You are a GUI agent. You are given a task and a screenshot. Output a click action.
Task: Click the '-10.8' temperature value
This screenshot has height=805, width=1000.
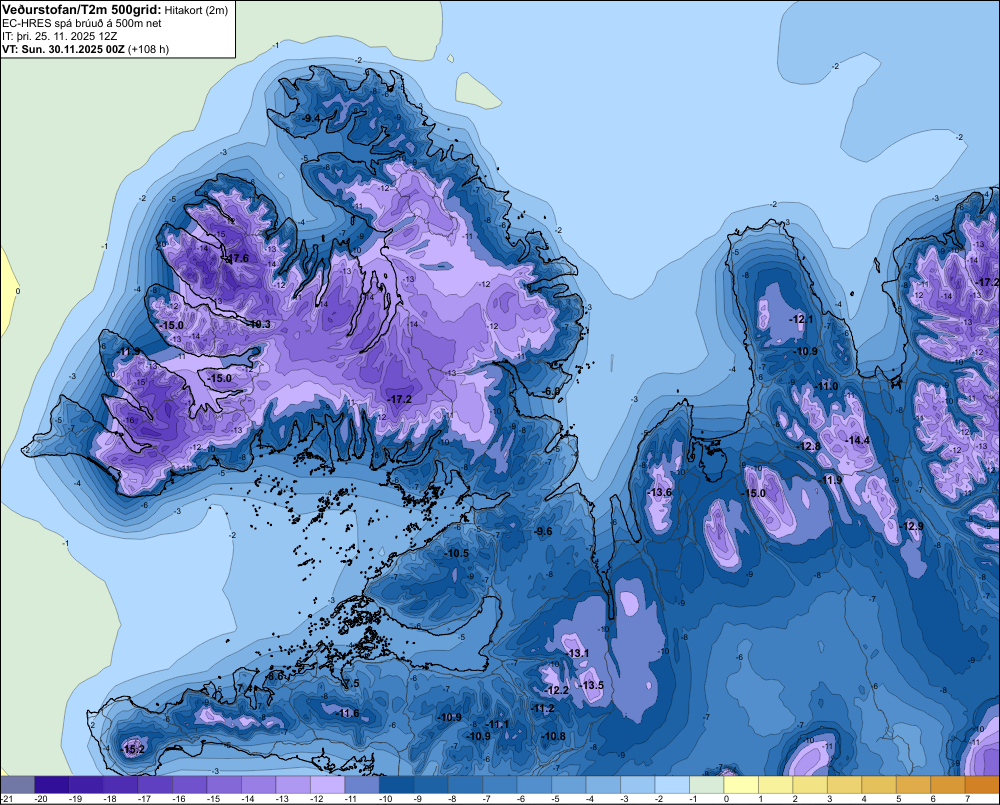[554, 736]
